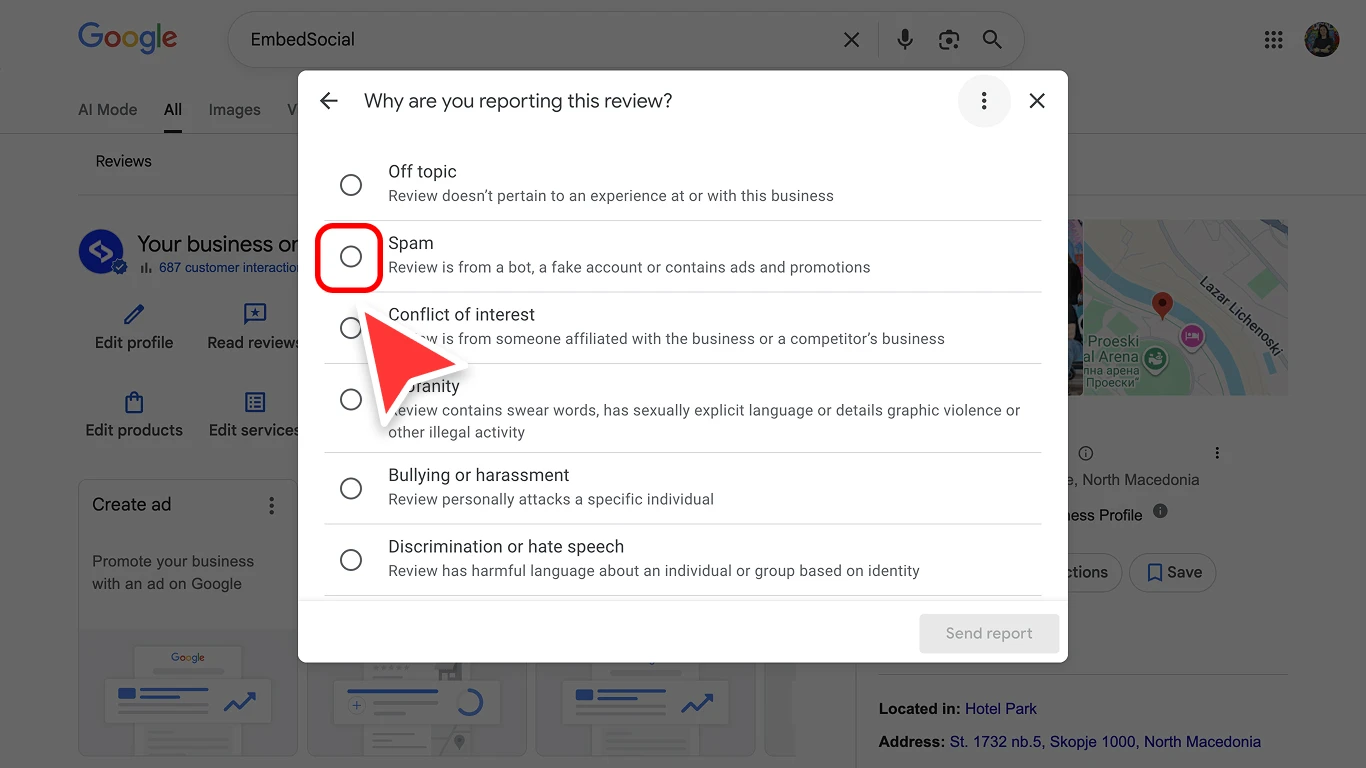The height and width of the screenshot is (768, 1366).
Task: Switch to the Images tab
Action: tap(234, 109)
